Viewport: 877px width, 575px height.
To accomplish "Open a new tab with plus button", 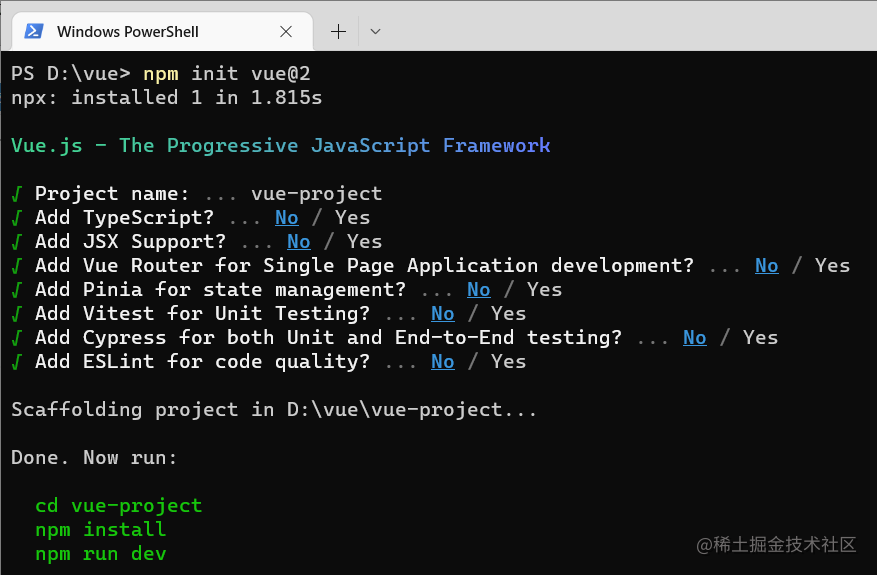I will [338, 31].
